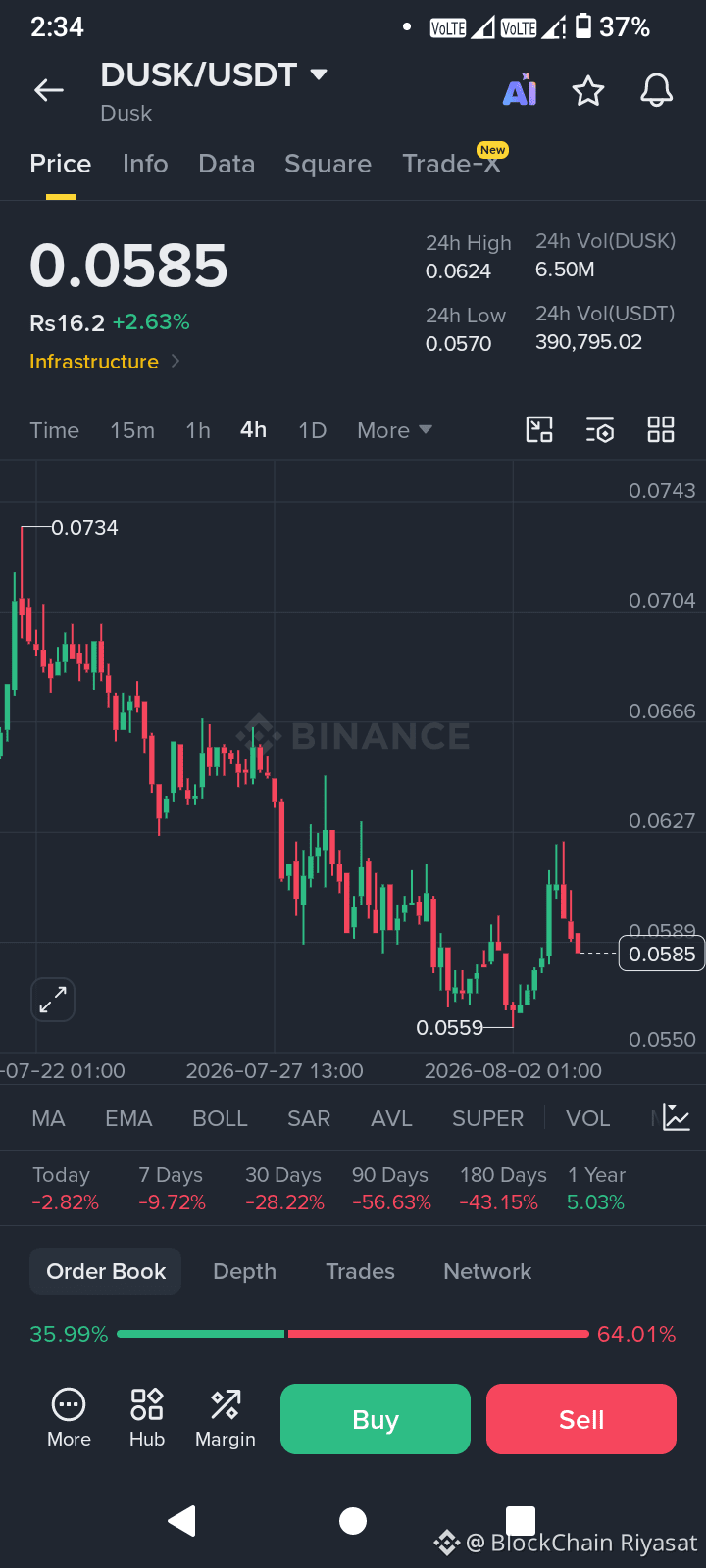Tap the 24h Vol(USDT) 390,795.02 value
The width and height of the screenshot is (706, 1568).
pos(588,342)
